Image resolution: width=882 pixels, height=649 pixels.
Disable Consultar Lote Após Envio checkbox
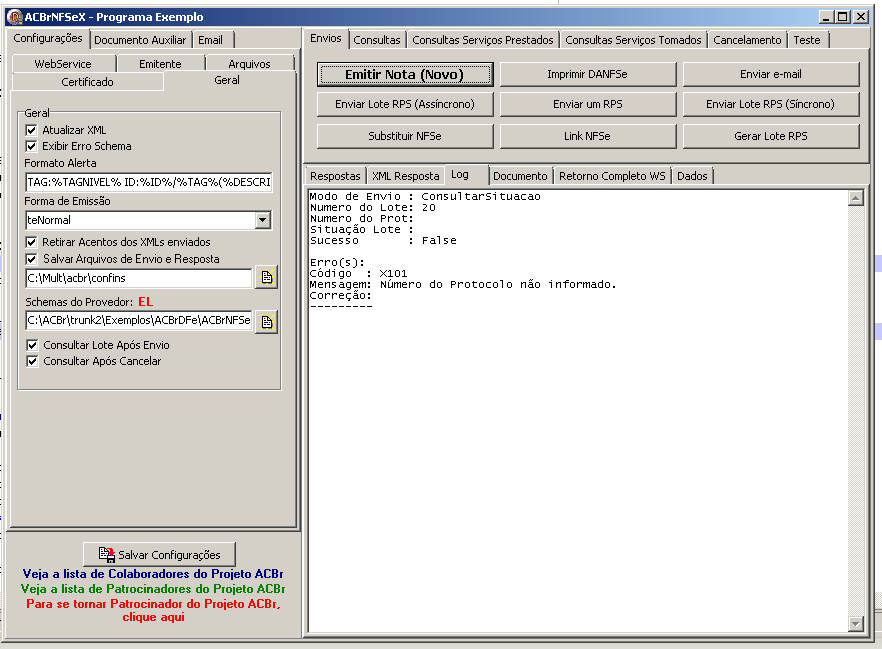(x=32, y=345)
